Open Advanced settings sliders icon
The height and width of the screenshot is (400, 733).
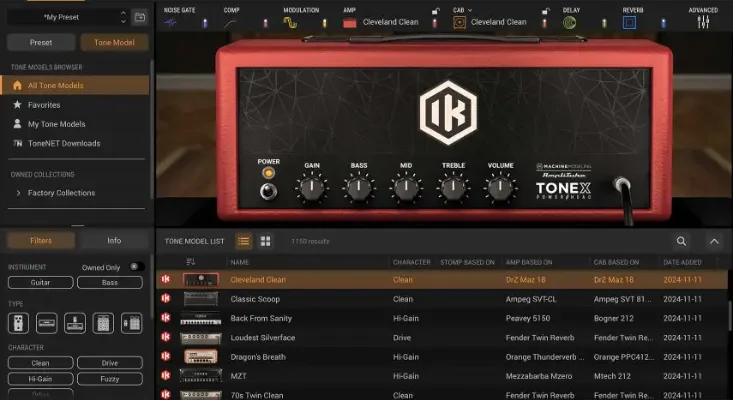(703, 22)
